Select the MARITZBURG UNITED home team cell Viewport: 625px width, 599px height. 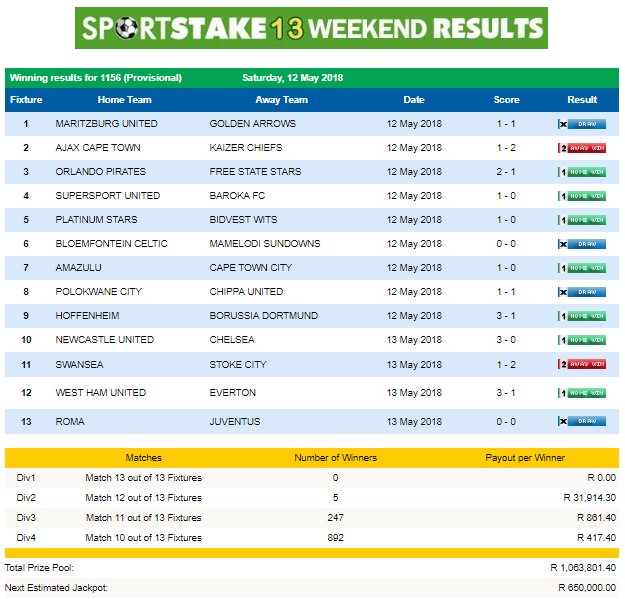point(106,124)
